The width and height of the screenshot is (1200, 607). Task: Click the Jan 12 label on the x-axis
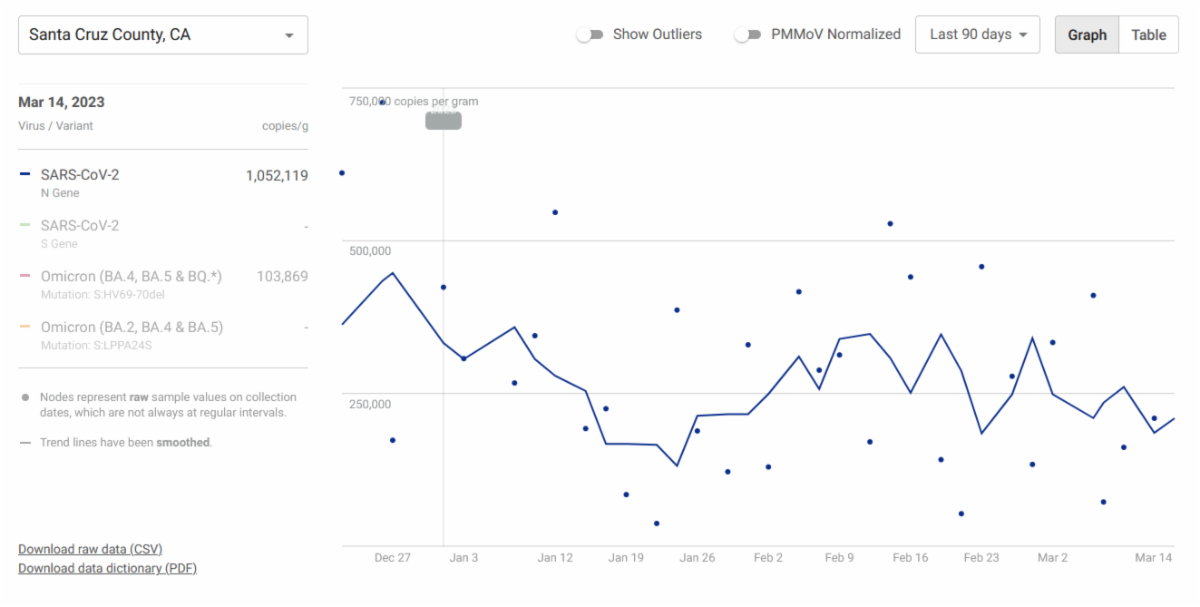[x=555, y=558]
